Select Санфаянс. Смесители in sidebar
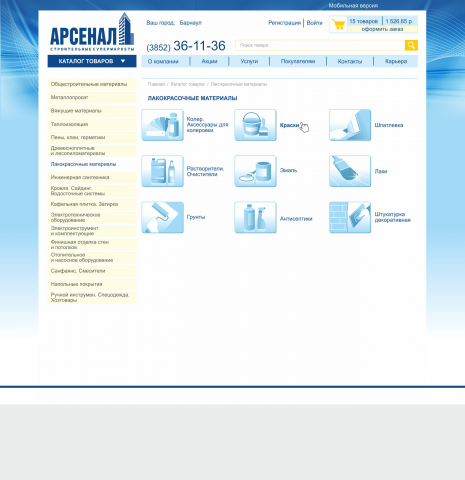Screen dimensions: 465x480 coord(92,271)
